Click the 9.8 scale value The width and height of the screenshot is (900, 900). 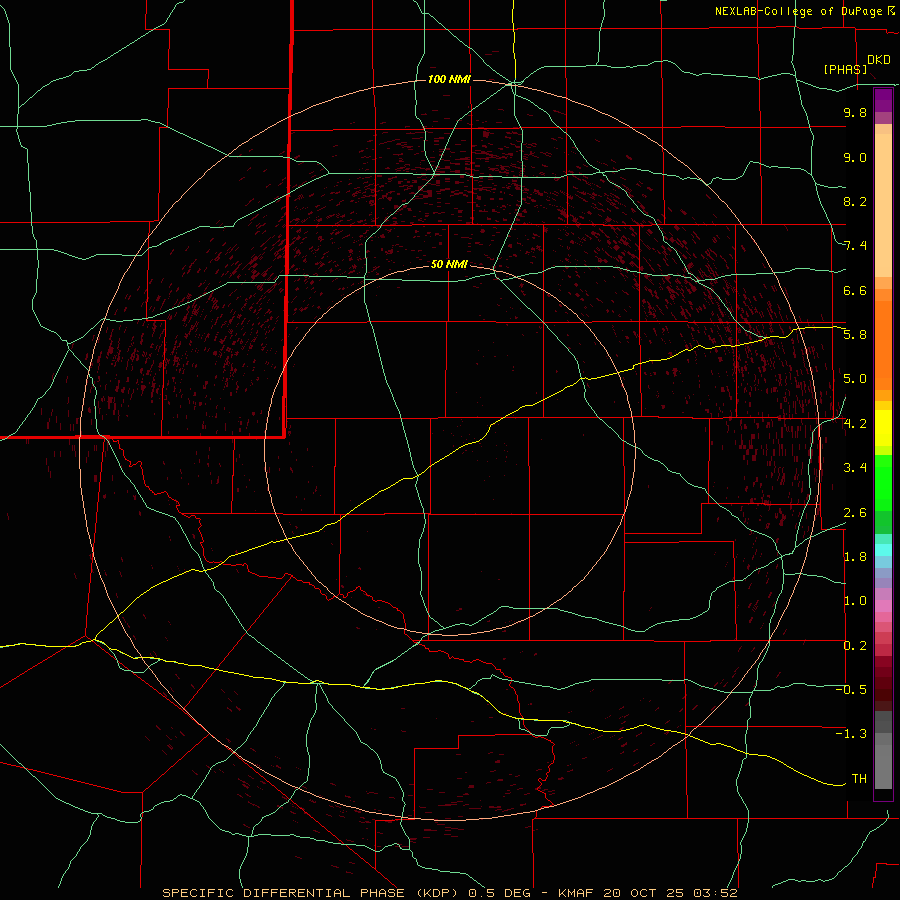click(x=855, y=112)
